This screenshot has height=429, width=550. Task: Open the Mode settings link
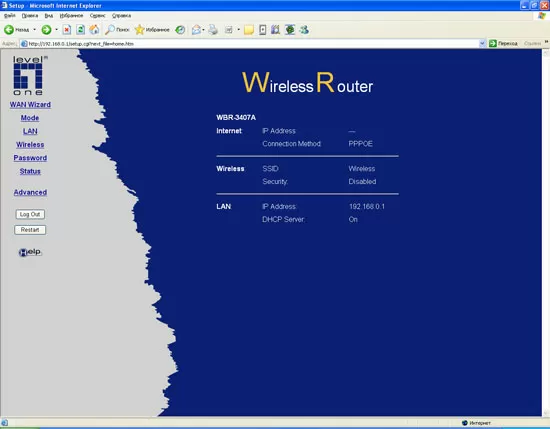point(30,118)
